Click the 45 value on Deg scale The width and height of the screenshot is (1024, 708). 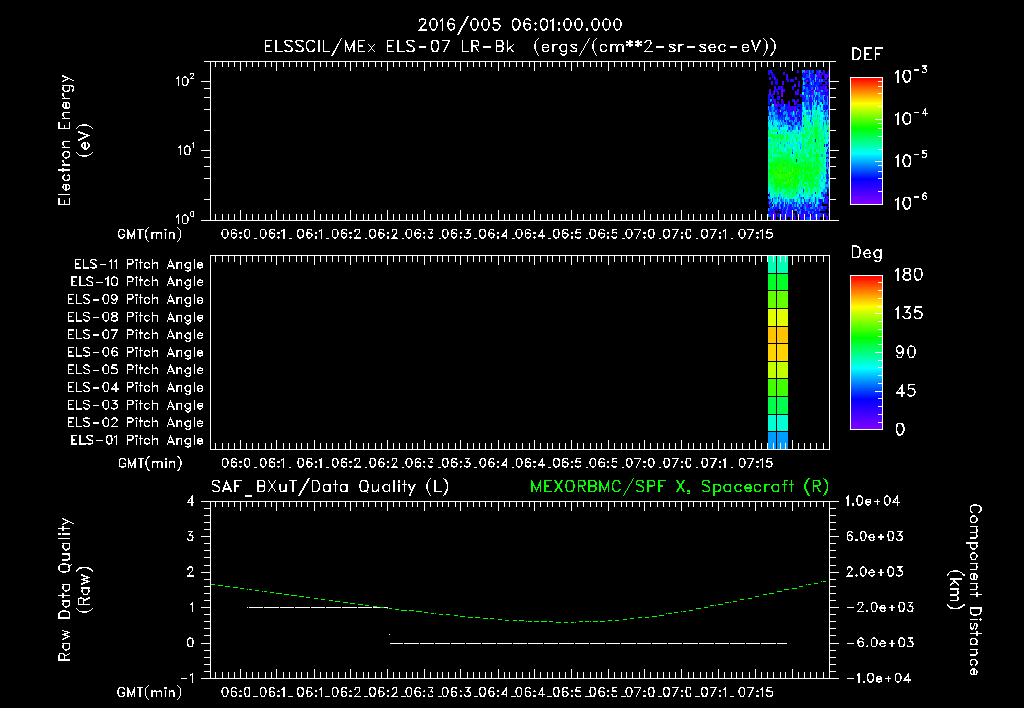(905, 391)
